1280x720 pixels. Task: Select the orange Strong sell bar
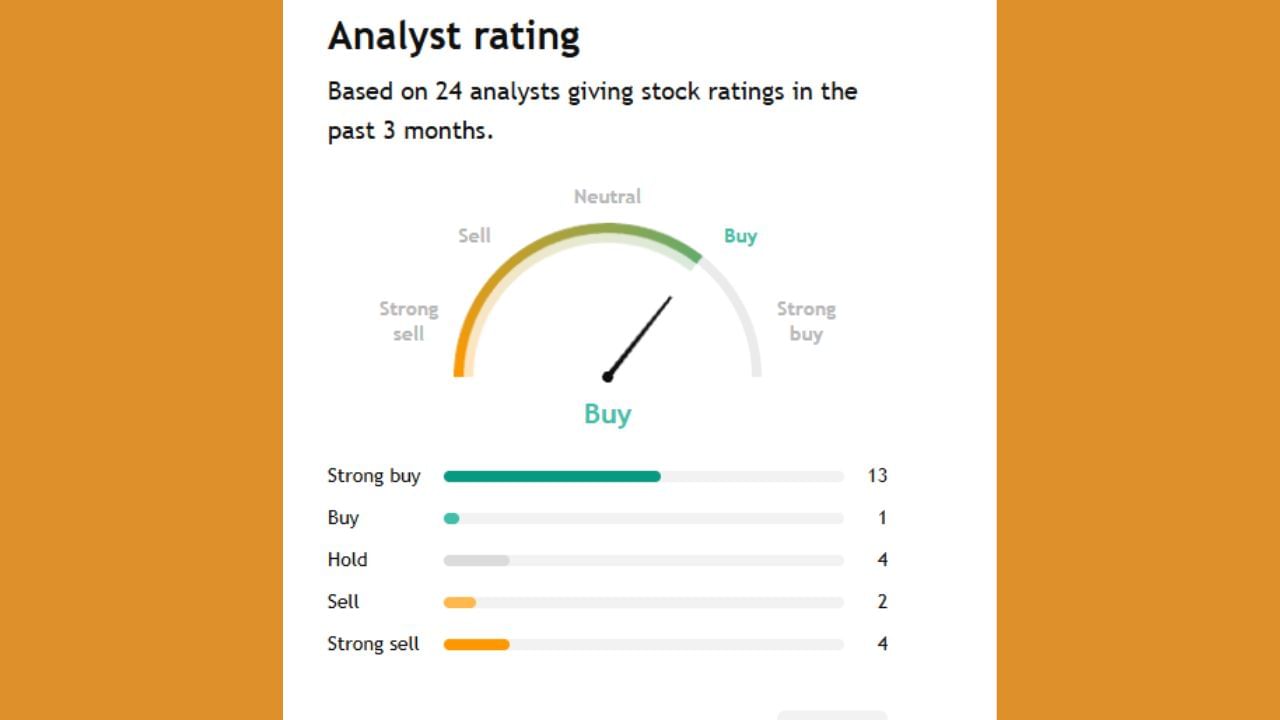(x=476, y=644)
